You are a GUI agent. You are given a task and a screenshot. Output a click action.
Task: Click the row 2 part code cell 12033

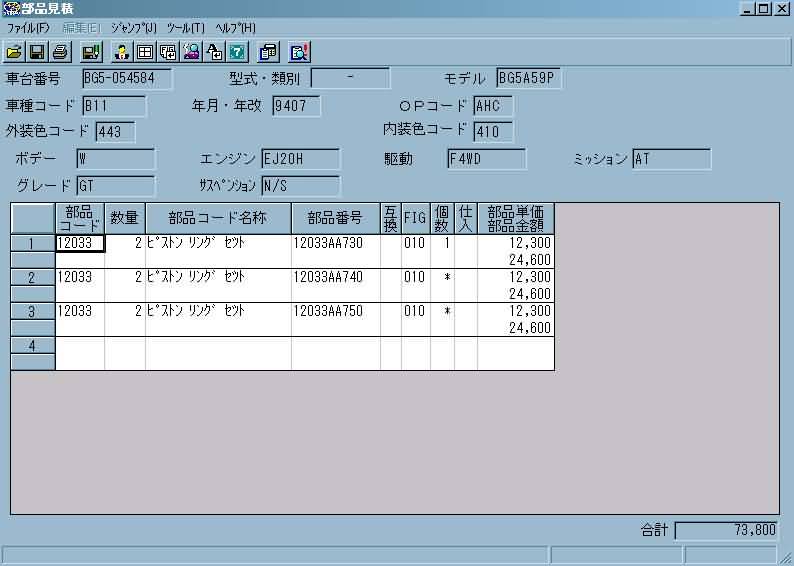80,277
